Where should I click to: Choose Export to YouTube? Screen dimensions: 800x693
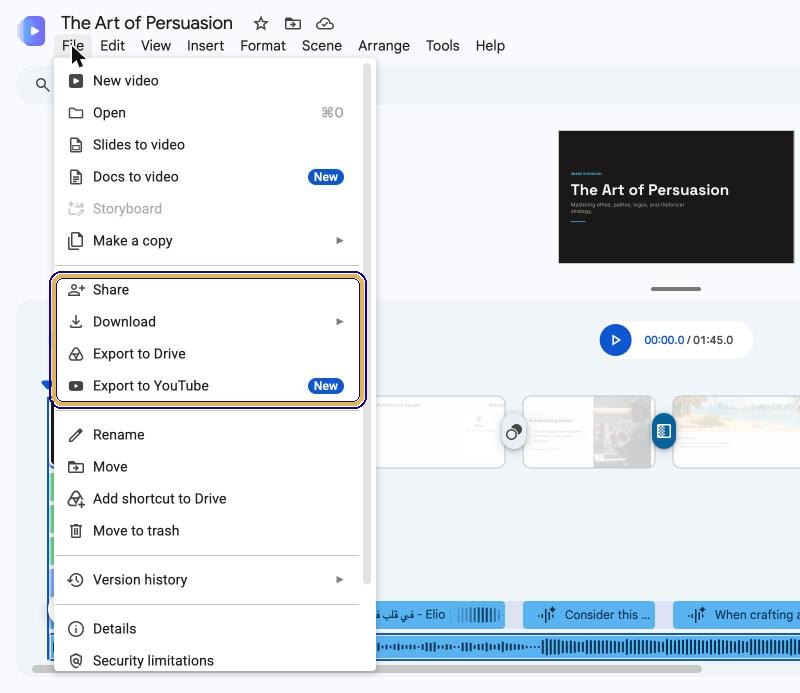[x=208, y=386]
